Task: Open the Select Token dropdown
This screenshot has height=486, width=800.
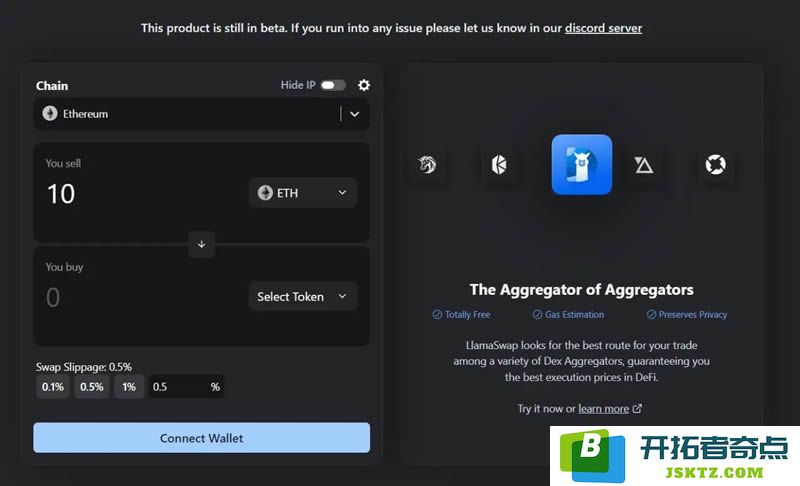Action: pyautogui.click(x=303, y=296)
